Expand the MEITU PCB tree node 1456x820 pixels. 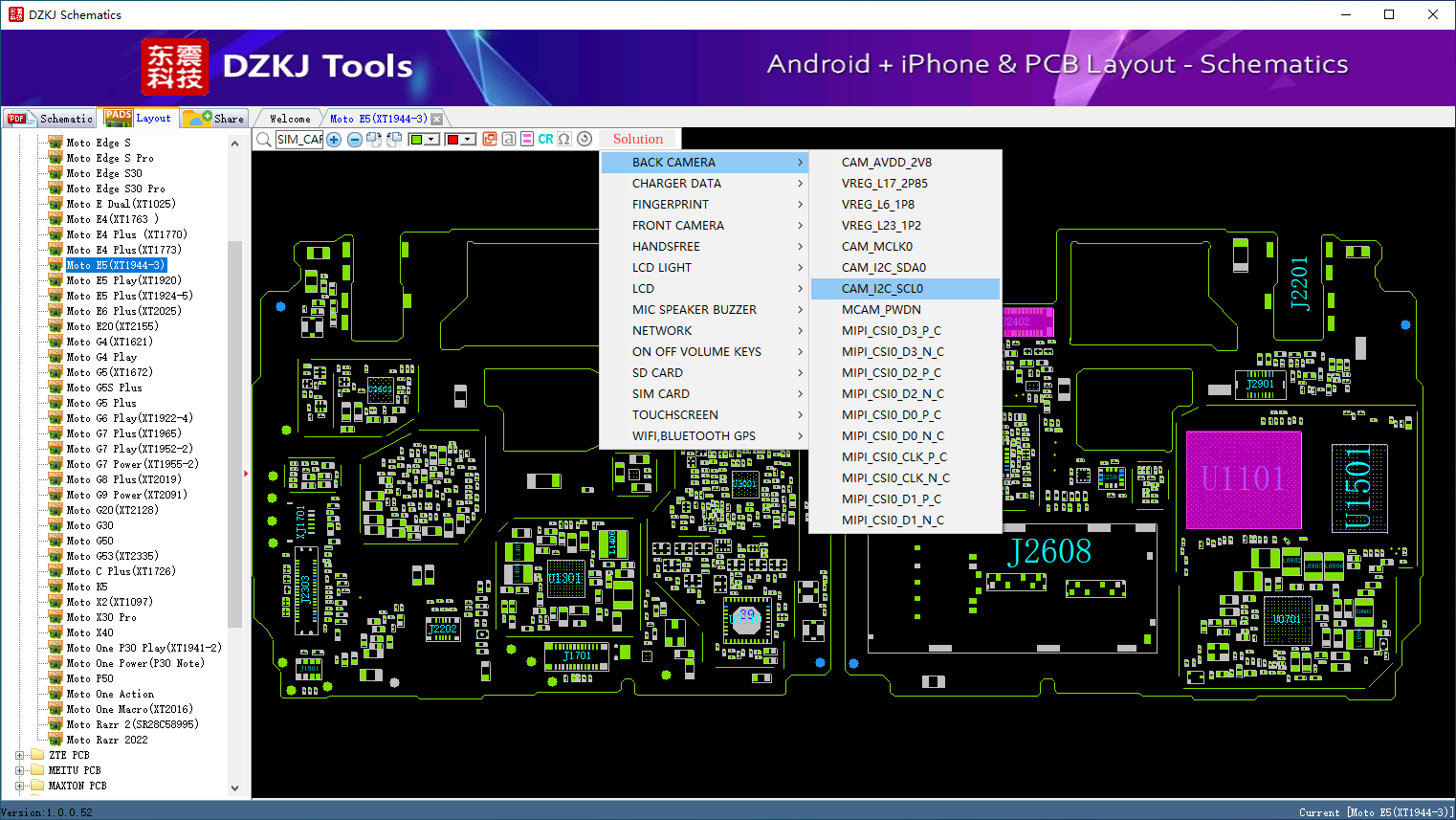(20, 770)
